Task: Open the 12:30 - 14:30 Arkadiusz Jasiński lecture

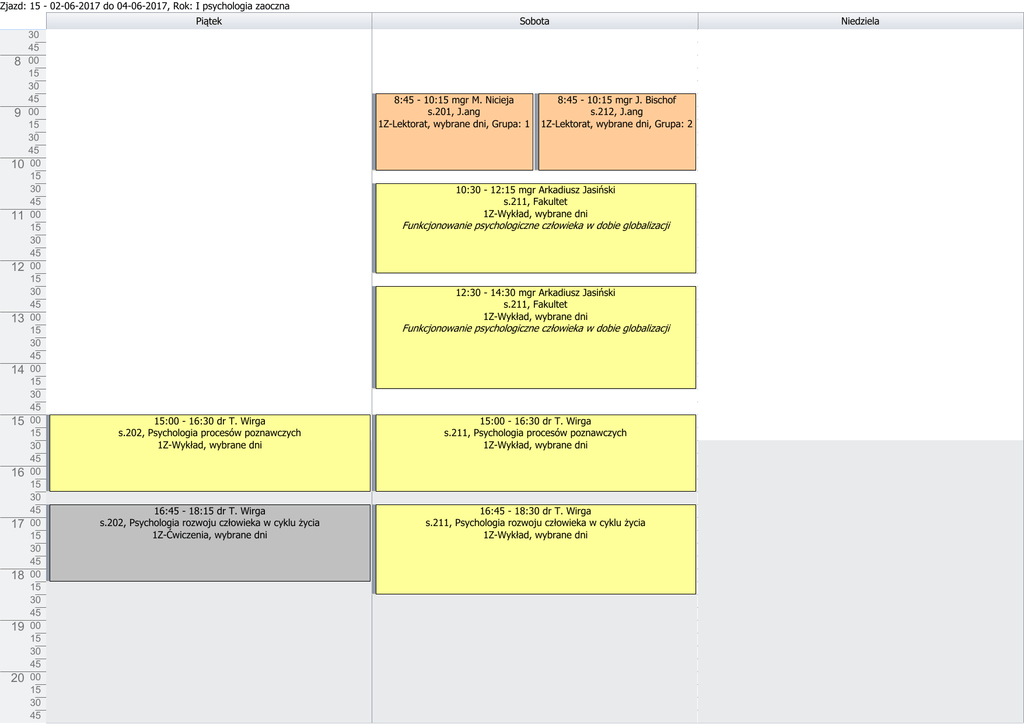Action: [x=535, y=337]
